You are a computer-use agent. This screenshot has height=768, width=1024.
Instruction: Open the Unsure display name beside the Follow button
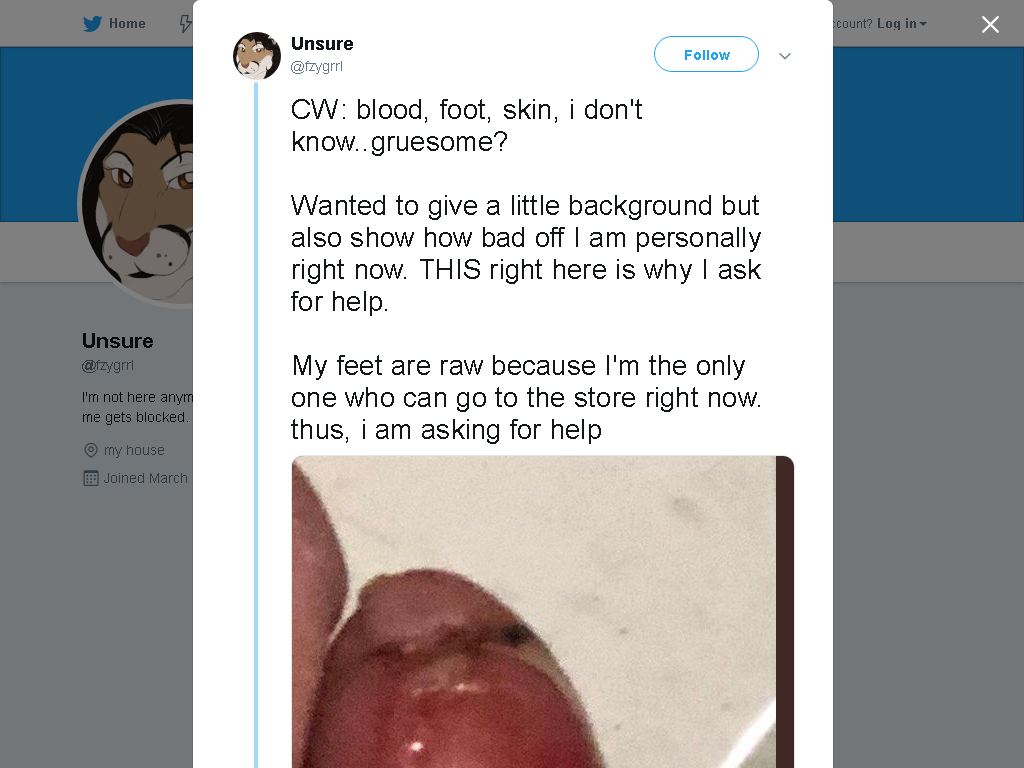coord(322,44)
